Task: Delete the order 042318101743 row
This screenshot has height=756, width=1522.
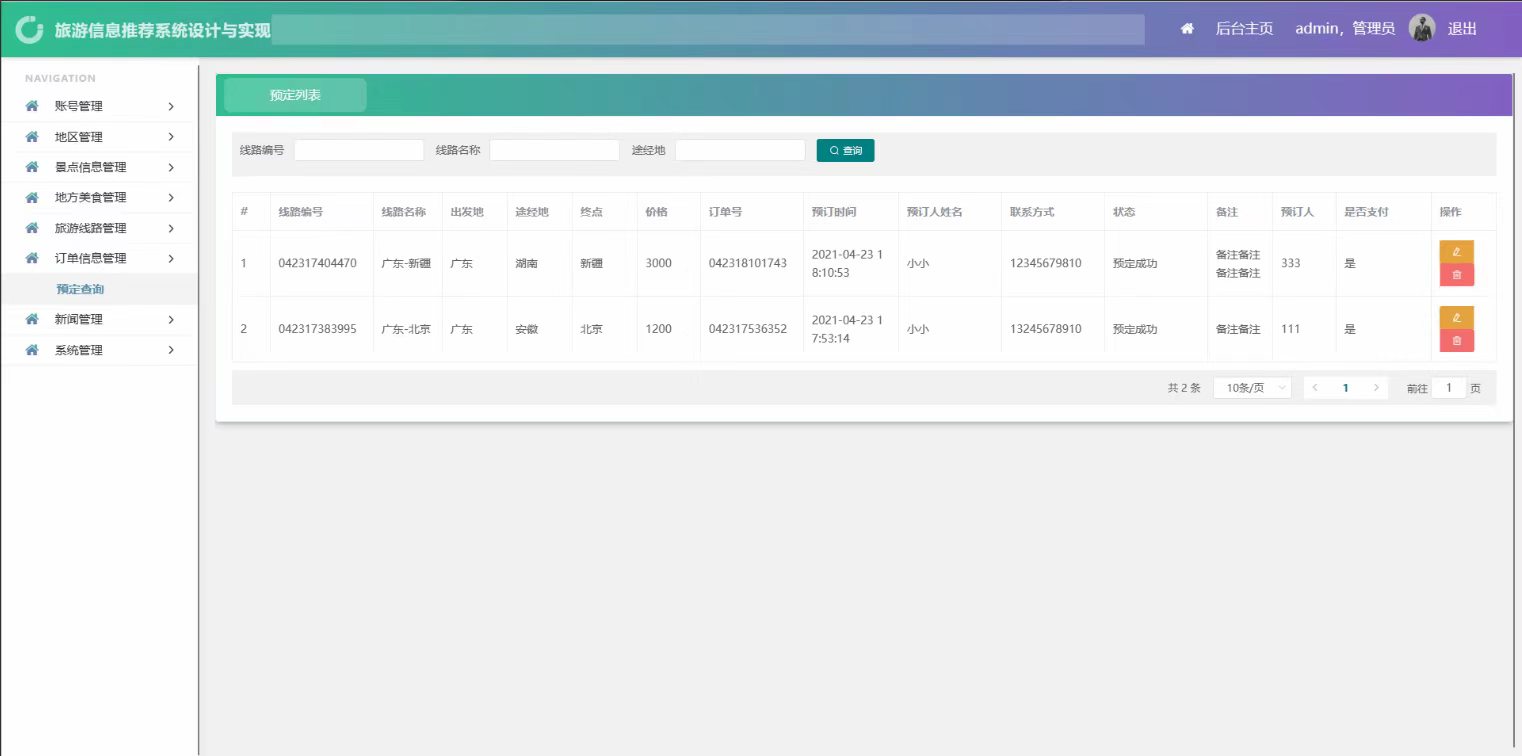Action: pos(1456,275)
